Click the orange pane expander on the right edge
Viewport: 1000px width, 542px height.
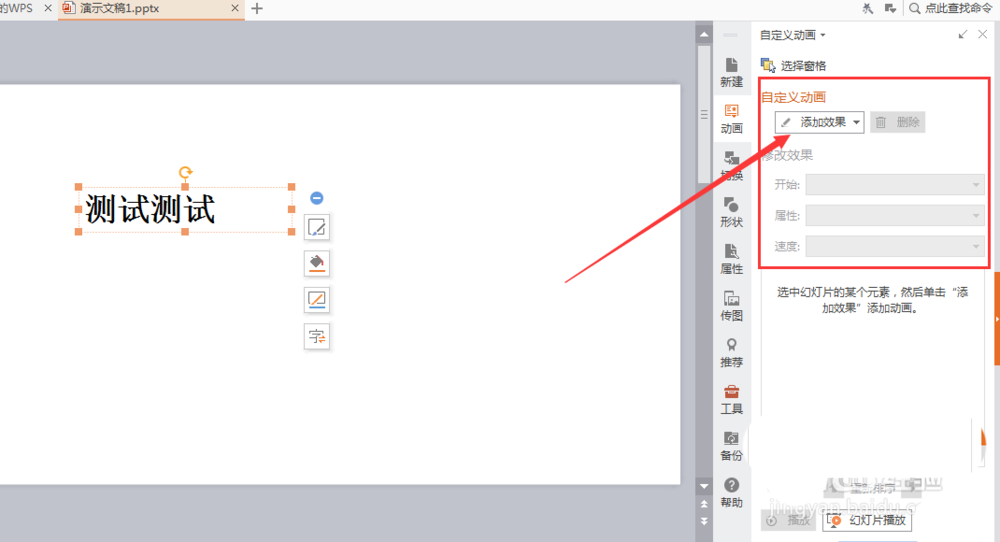(996, 319)
